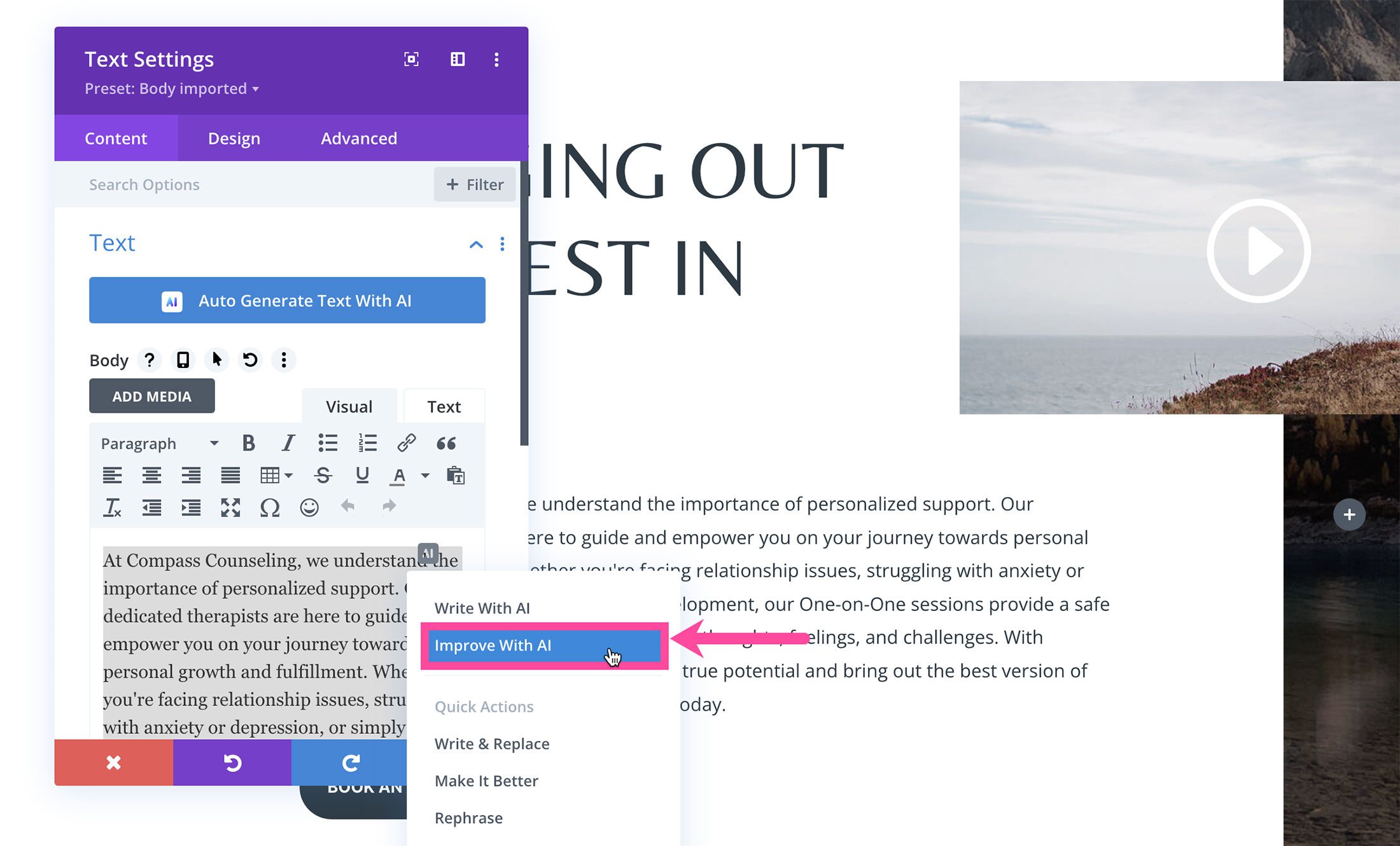
Task: Click the Auto Generate Text With AI button
Action: tap(283, 300)
